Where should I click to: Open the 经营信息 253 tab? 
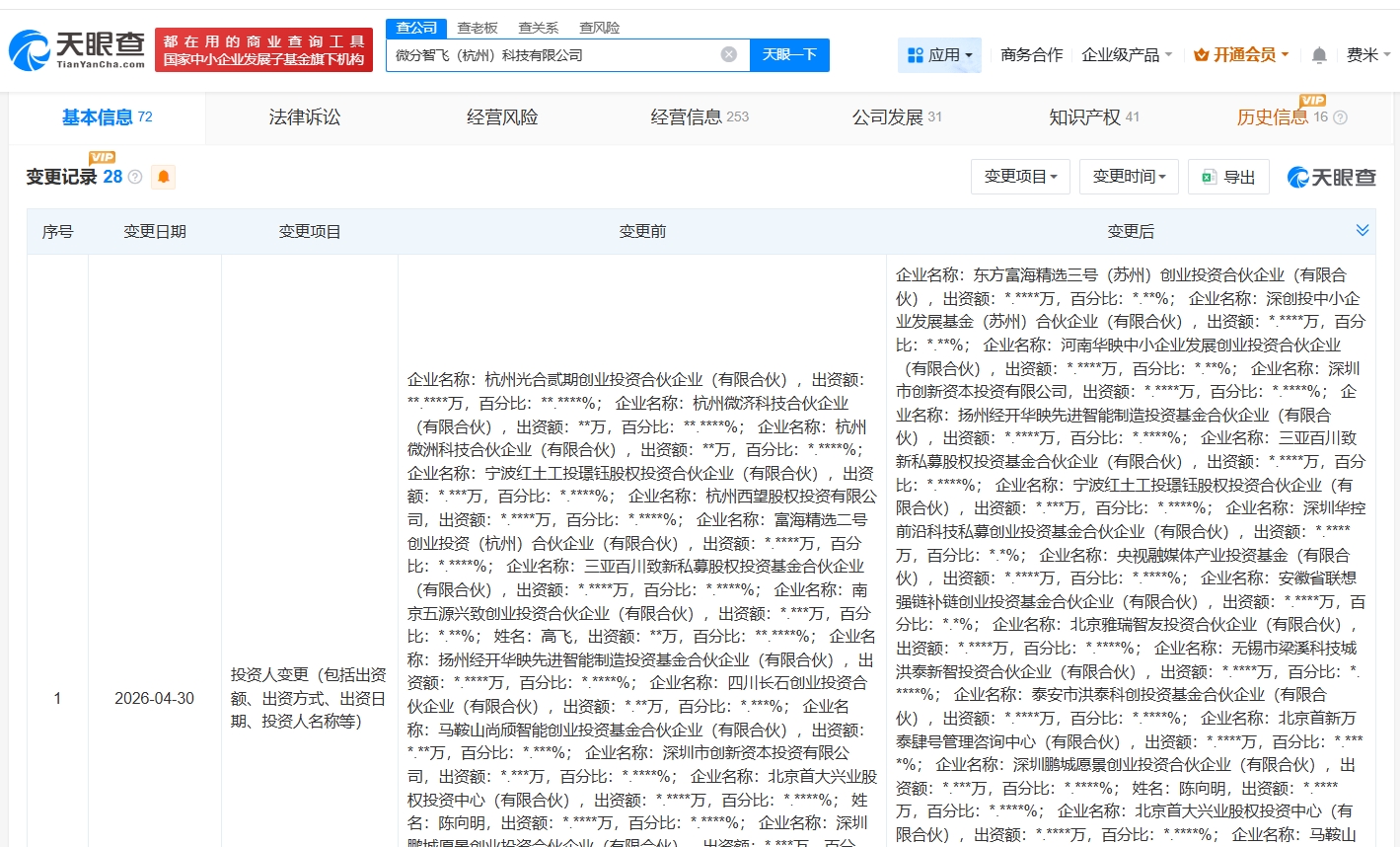700,117
